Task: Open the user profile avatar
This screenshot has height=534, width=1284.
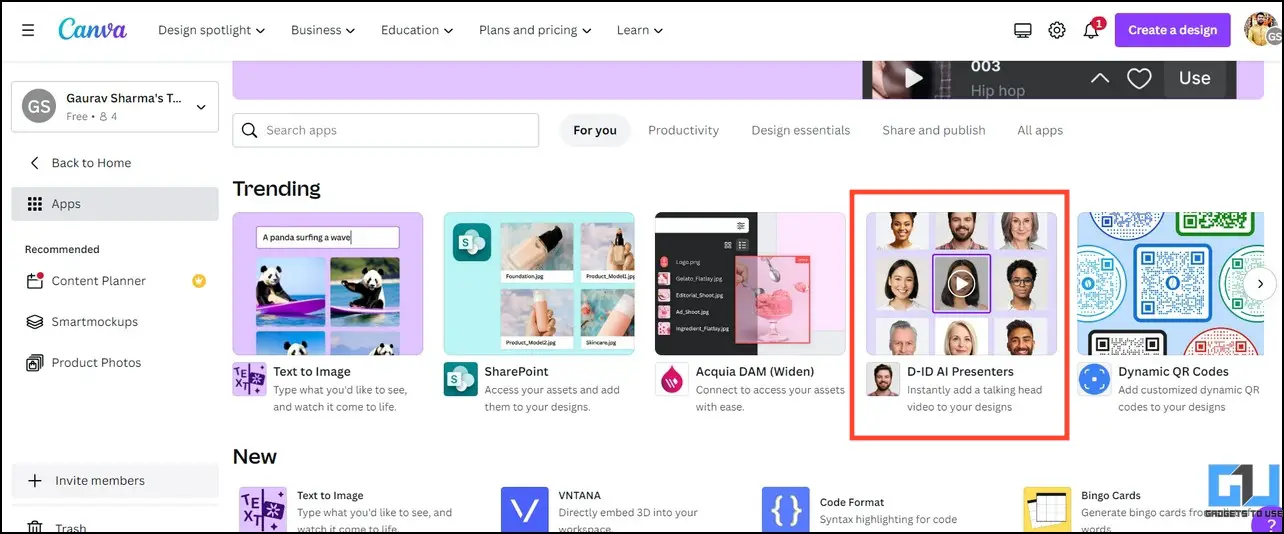Action: [x=1262, y=30]
